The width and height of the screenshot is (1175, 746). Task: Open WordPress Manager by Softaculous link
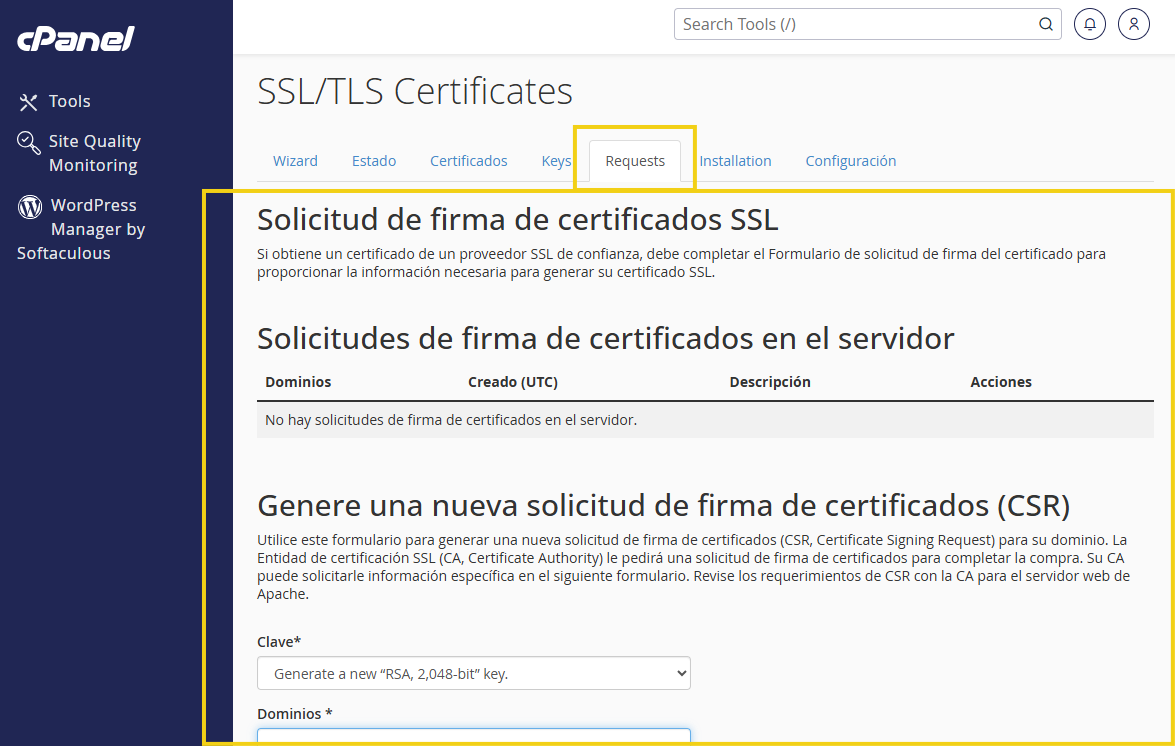[81, 229]
